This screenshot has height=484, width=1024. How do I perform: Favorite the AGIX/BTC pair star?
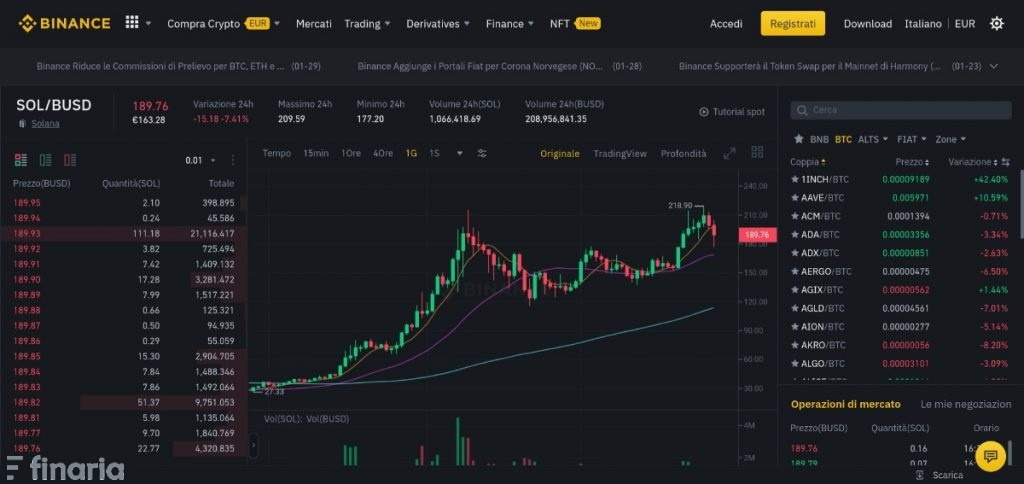pos(795,289)
